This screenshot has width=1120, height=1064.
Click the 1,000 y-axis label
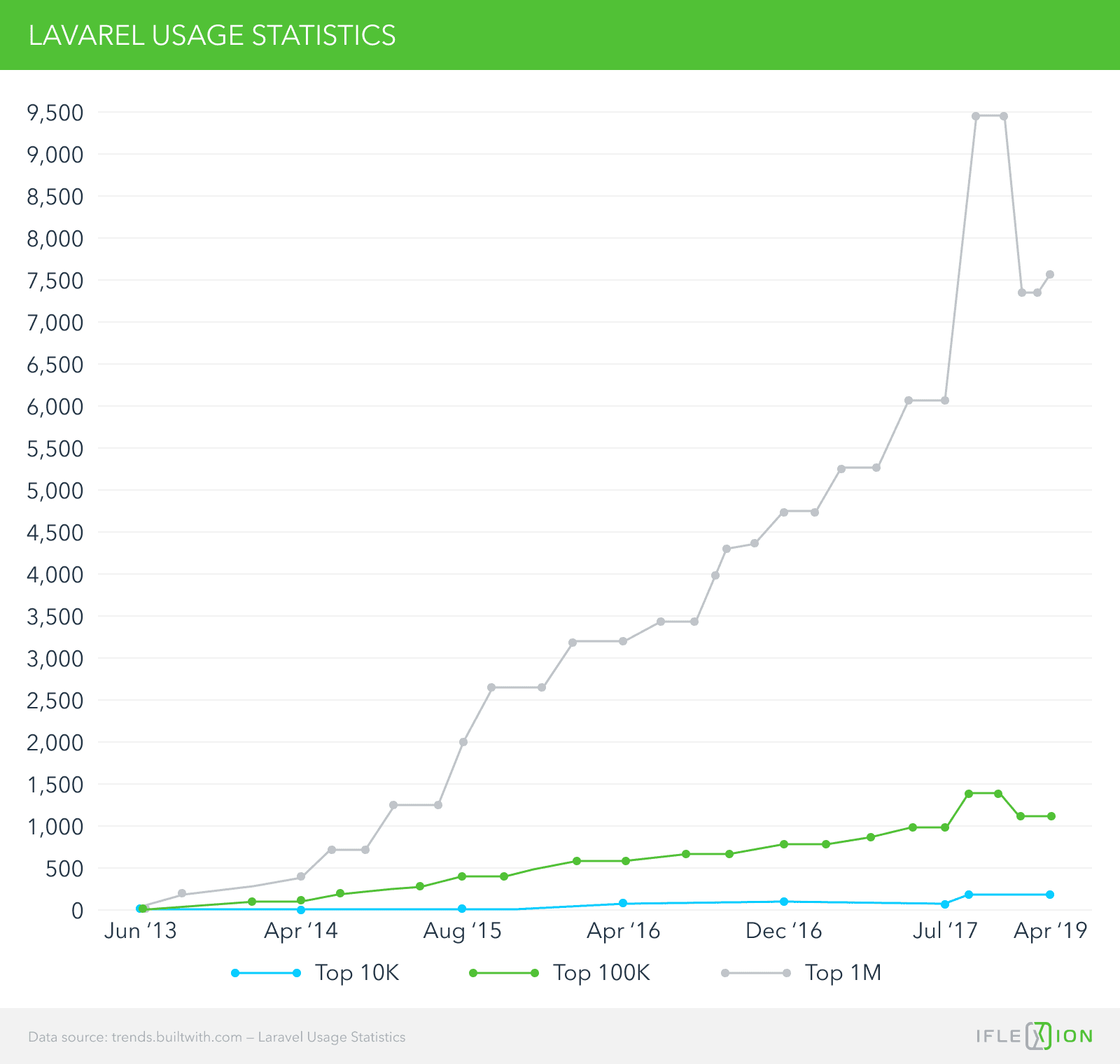click(55, 827)
